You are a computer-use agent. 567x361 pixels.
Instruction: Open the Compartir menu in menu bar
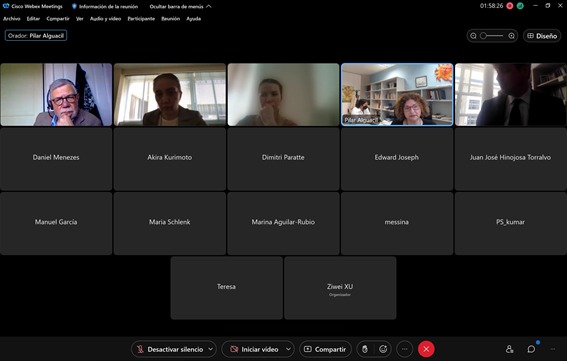tap(58, 19)
